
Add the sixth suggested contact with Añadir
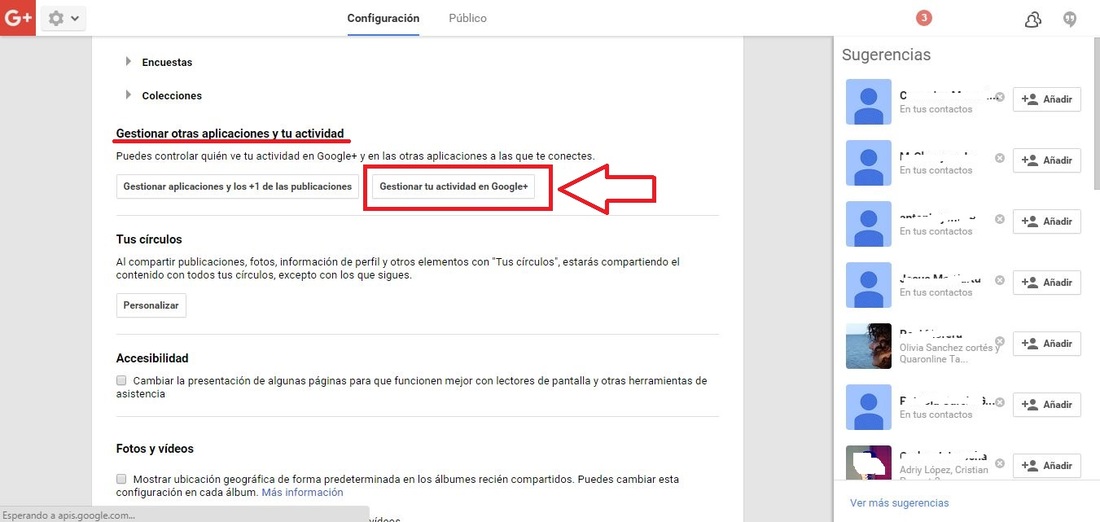[1047, 405]
